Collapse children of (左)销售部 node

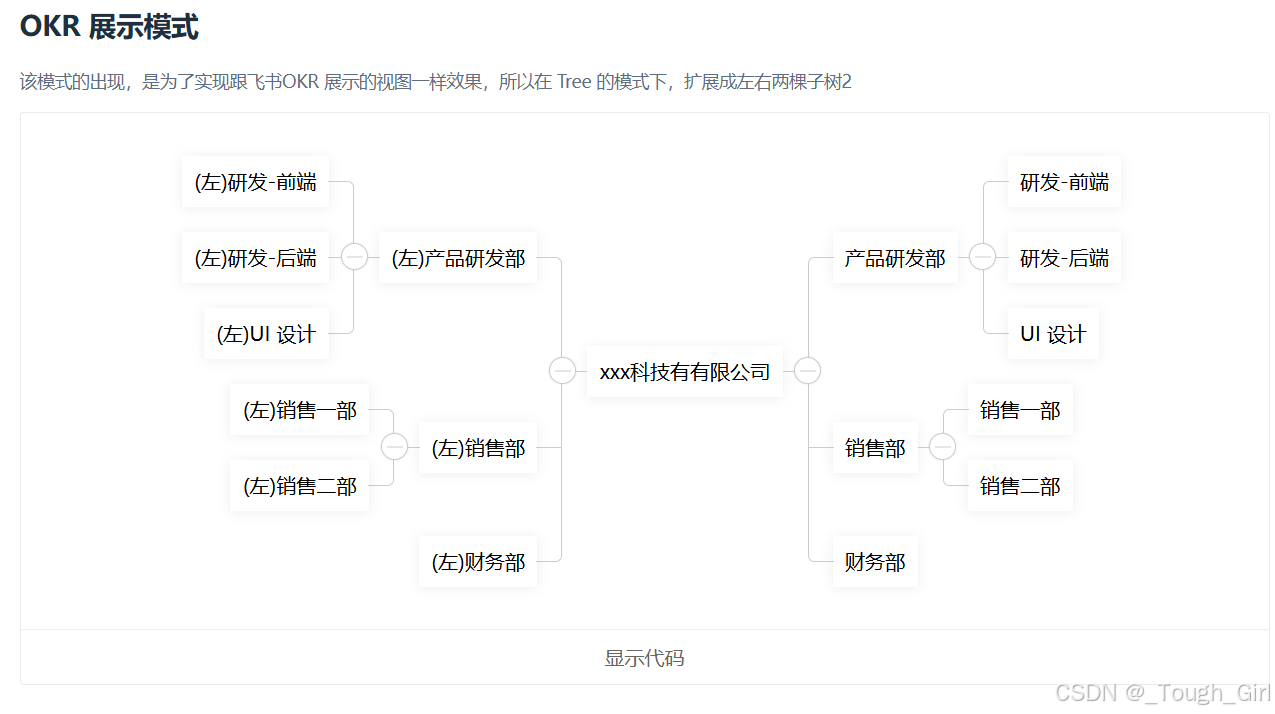tap(394, 447)
